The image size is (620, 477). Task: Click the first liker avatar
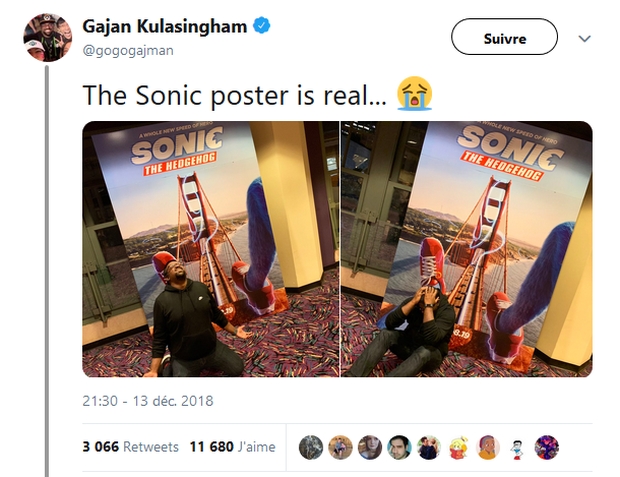tap(312, 447)
